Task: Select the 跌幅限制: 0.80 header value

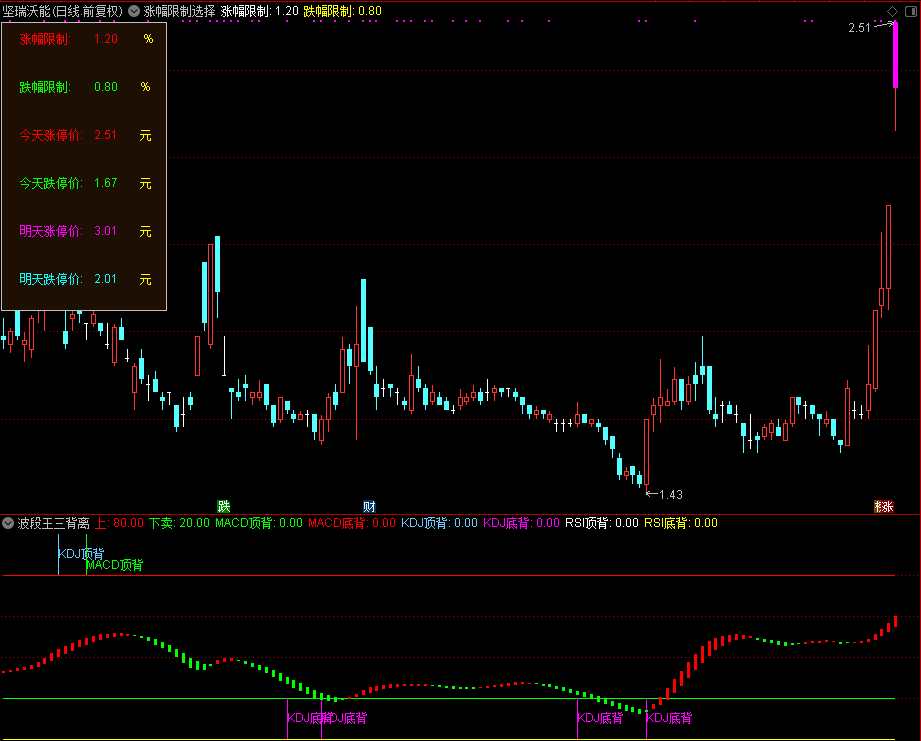Action: 342,11
